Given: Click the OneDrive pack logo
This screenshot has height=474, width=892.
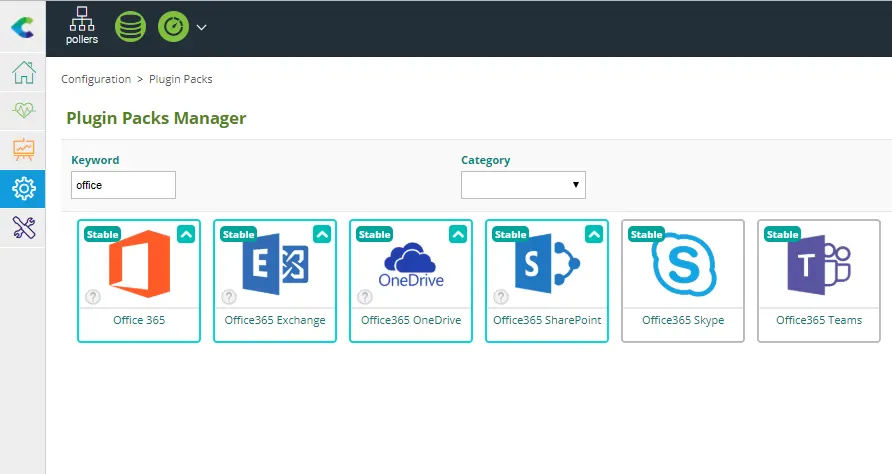Looking at the screenshot, I should coord(411,265).
